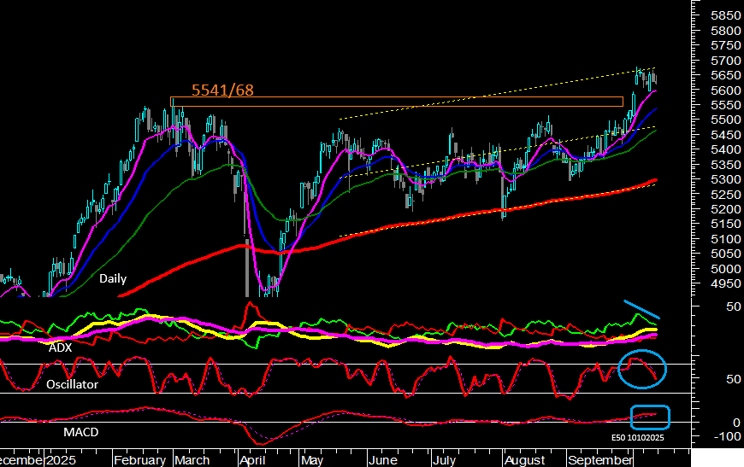This screenshot has width=744, height=467.
Task: Click the February label on time axis
Action: 140,461
